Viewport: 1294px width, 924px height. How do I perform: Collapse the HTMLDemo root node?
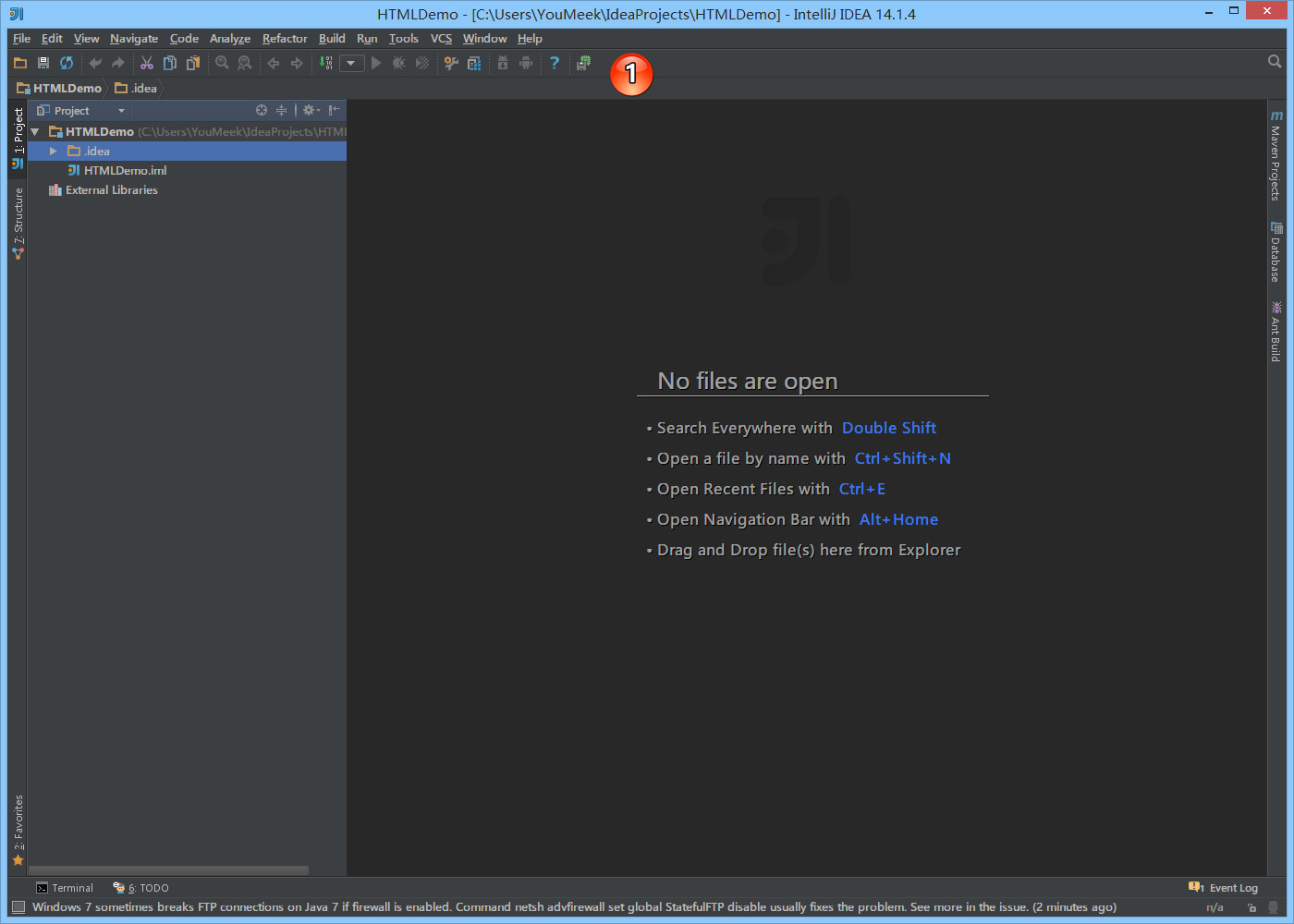pos(34,131)
